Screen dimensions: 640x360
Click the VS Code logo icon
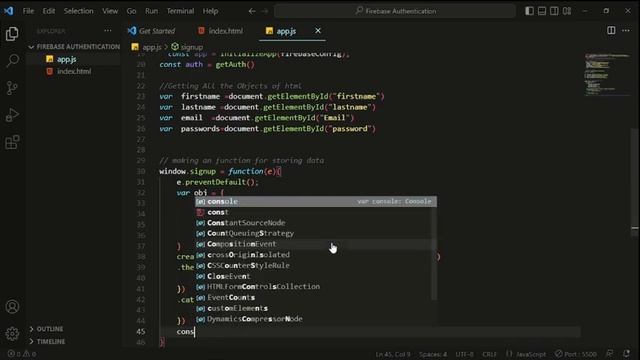[9, 11]
